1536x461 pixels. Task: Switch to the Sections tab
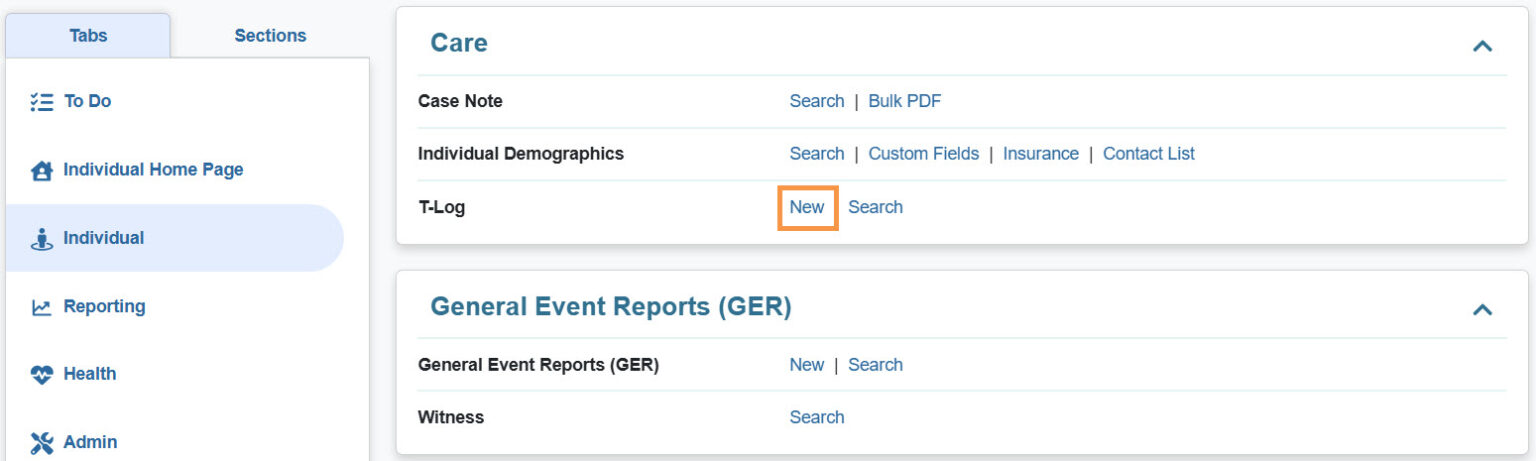click(x=270, y=35)
